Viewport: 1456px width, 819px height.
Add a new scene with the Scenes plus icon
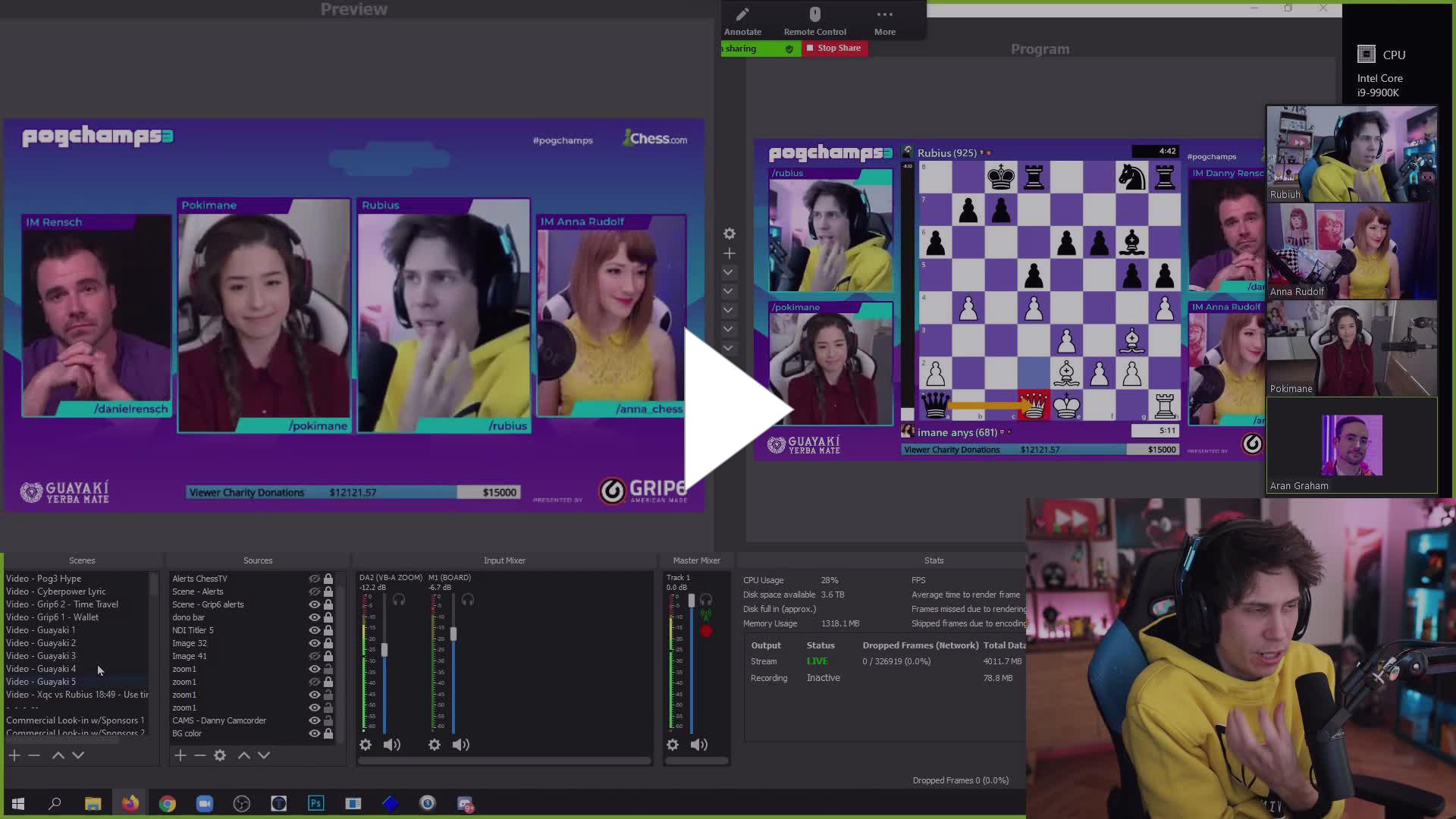tap(14, 755)
